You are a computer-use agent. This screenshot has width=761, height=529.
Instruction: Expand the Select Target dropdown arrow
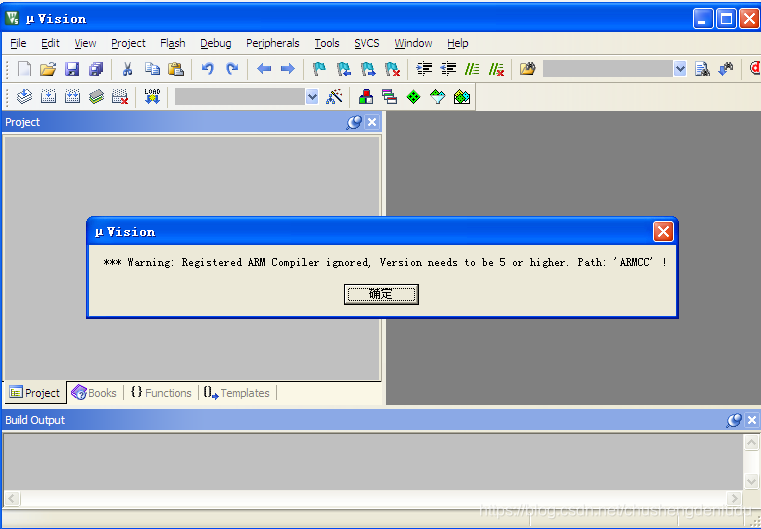(x=312, y=97)
